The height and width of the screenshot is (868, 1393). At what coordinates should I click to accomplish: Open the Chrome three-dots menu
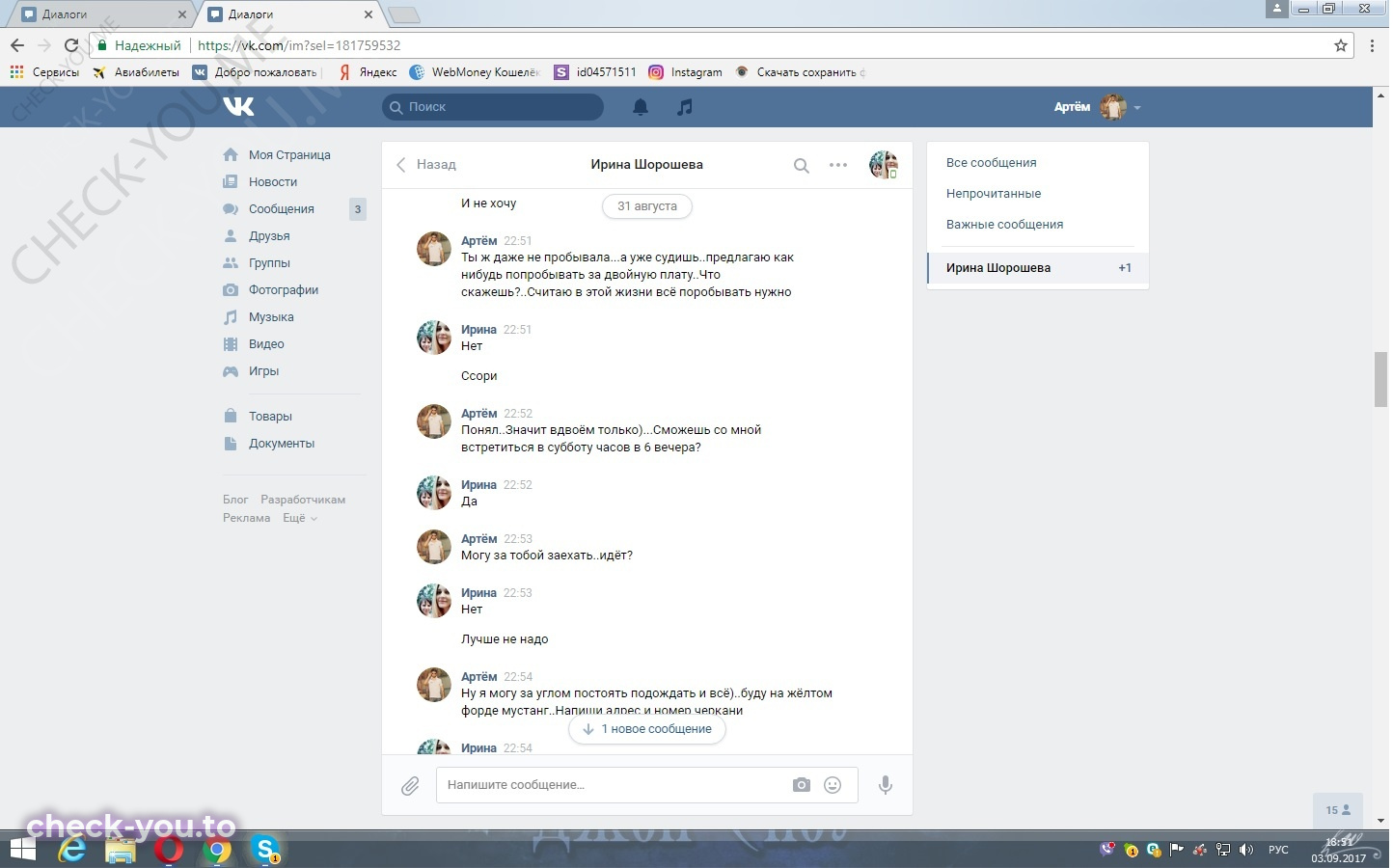pos(1373,45)
